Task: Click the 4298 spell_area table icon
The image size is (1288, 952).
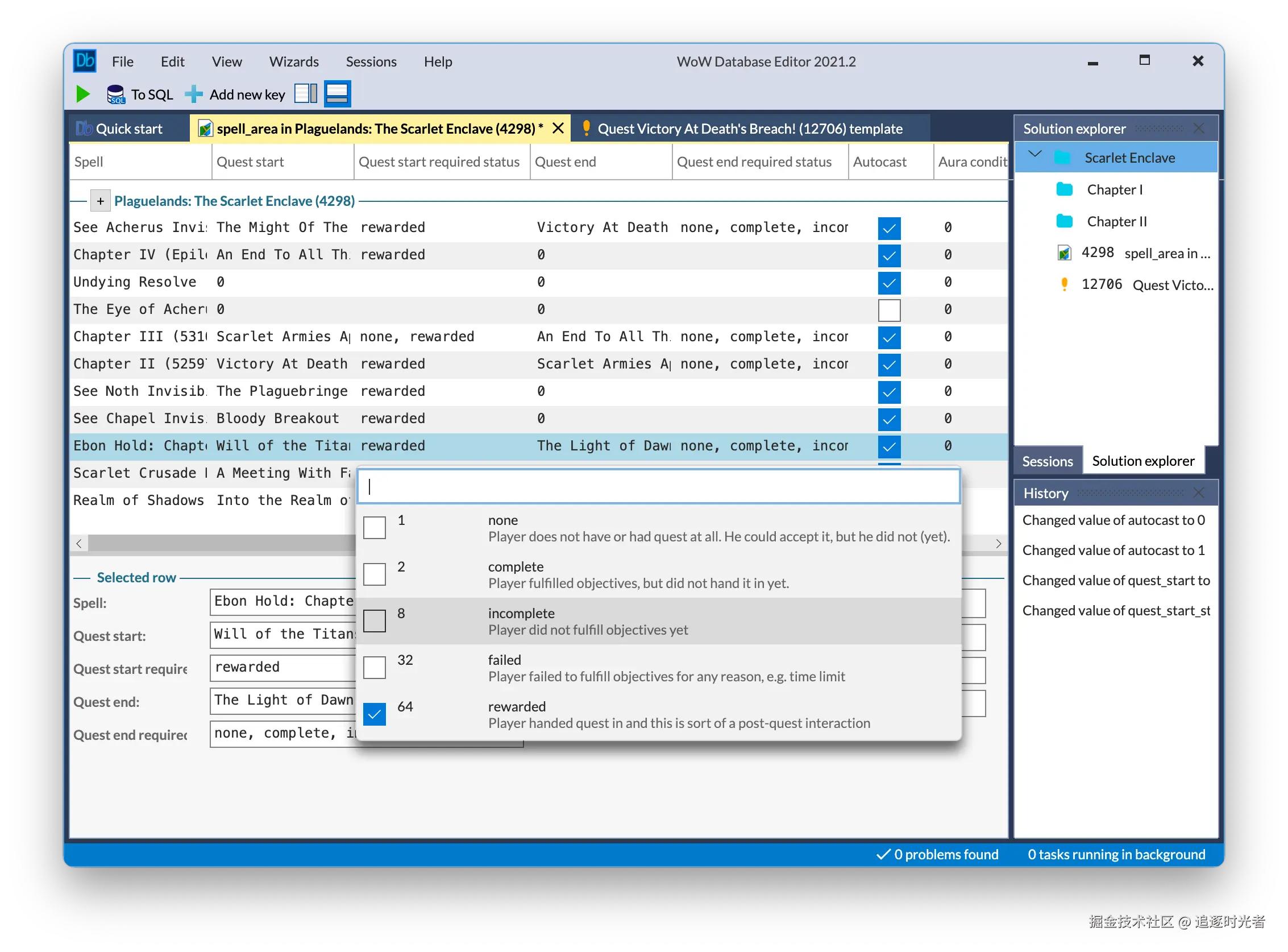Action: pyautogui.click(x=1065, y=253)
